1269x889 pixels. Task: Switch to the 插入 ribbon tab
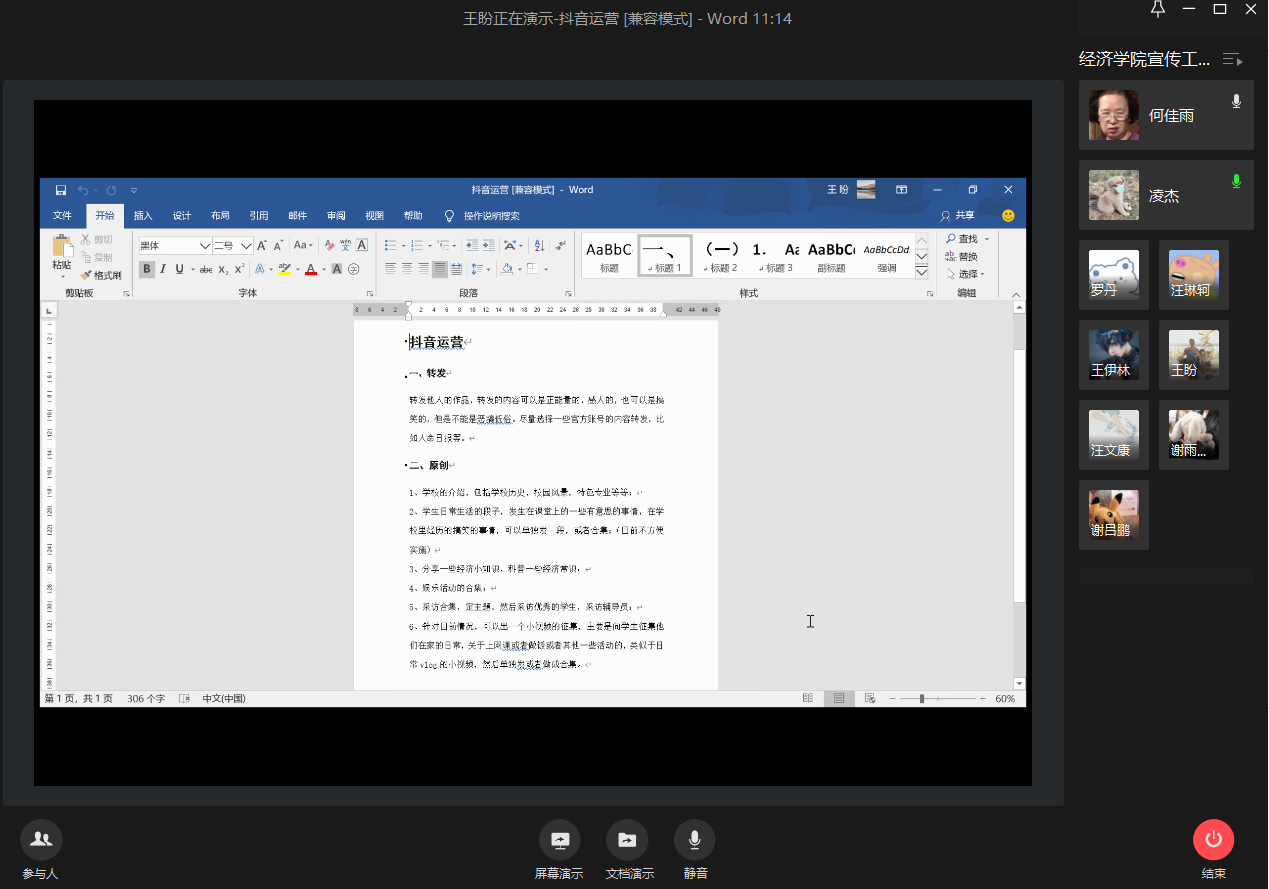click(x=143, y=216)
